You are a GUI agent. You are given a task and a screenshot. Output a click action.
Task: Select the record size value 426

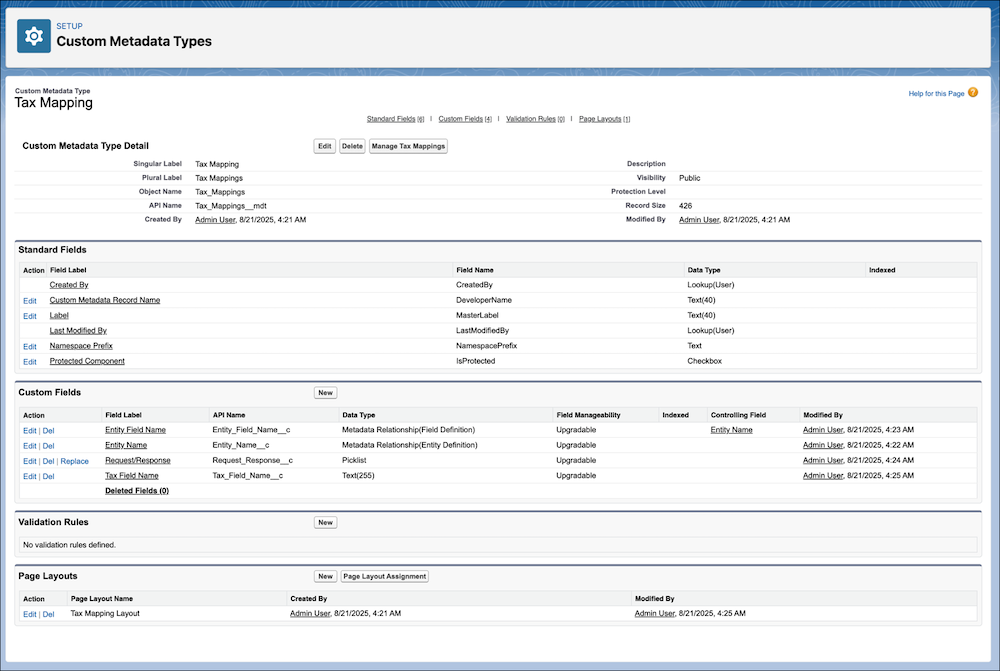(x=686, y=206)
